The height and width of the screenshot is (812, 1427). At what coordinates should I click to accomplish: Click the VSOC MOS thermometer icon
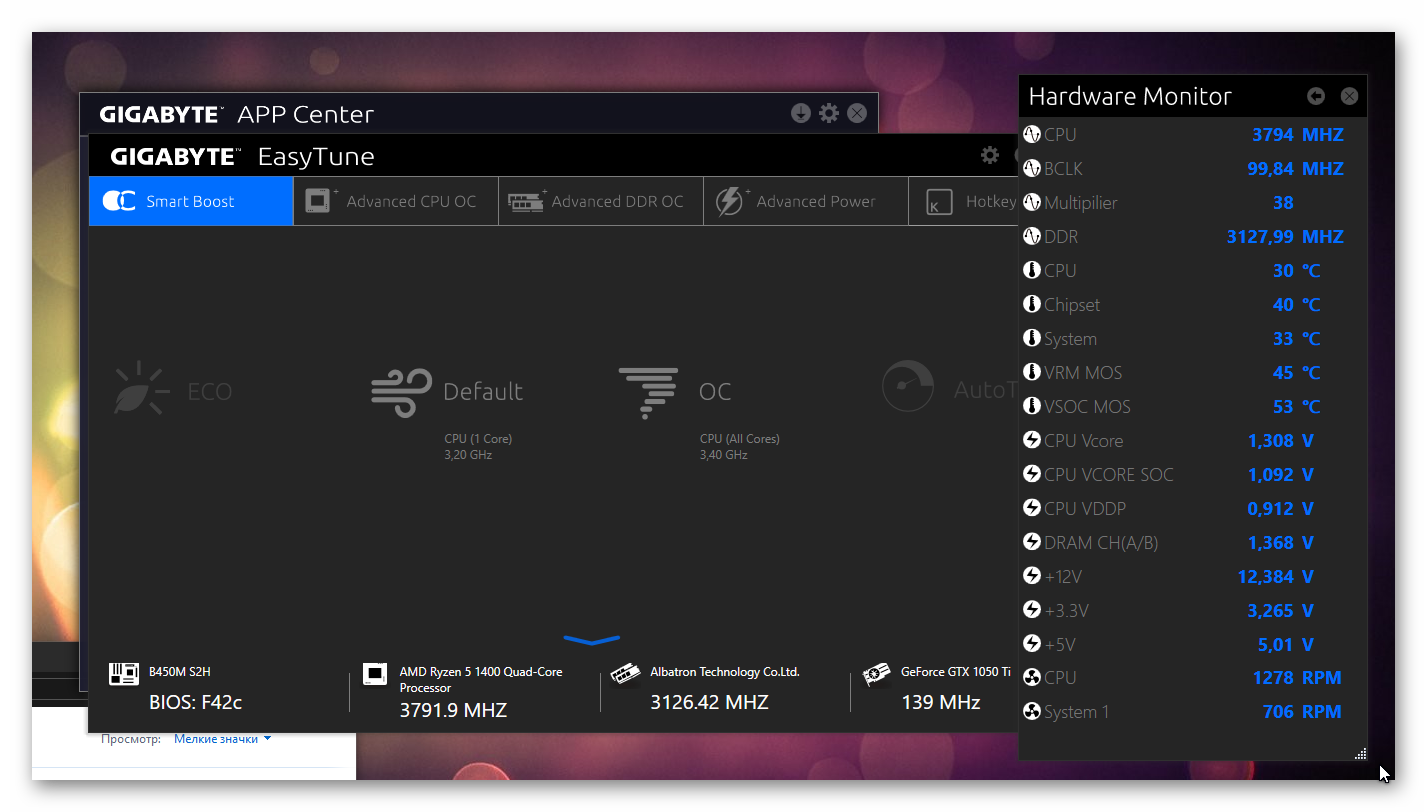[x=1032, y=407]
